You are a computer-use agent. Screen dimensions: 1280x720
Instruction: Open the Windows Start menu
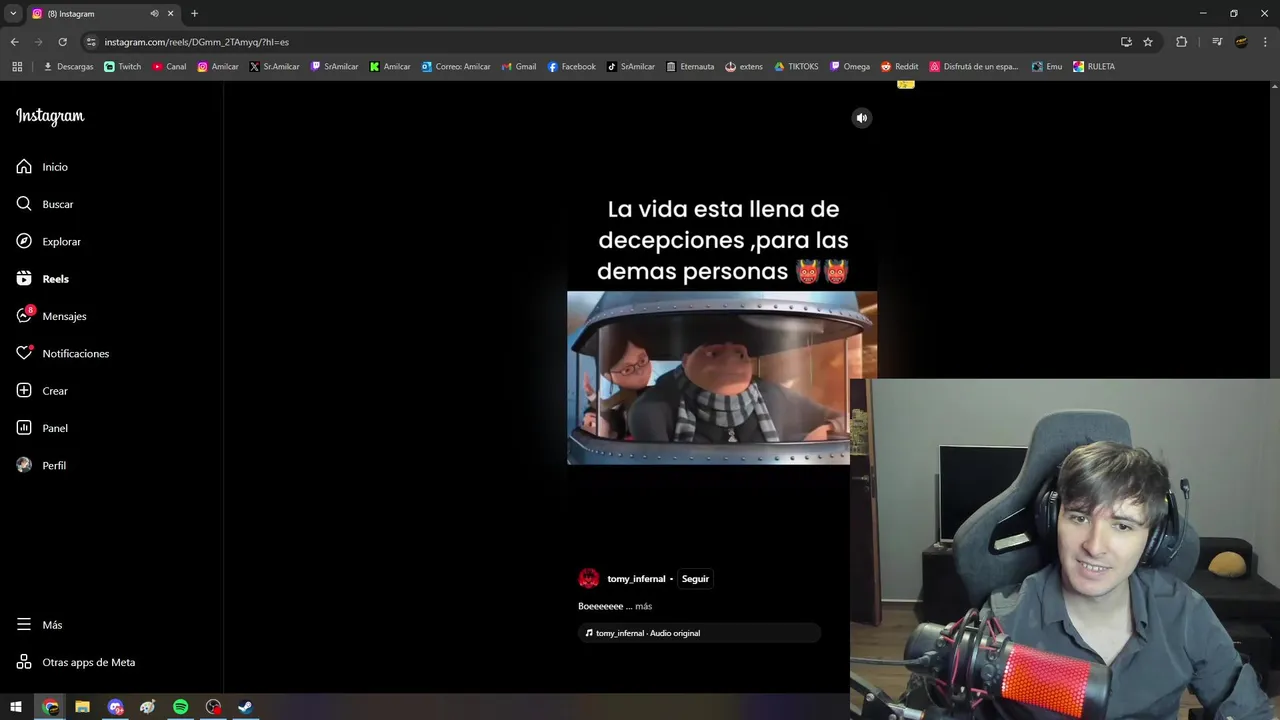(x=16, y=707)
